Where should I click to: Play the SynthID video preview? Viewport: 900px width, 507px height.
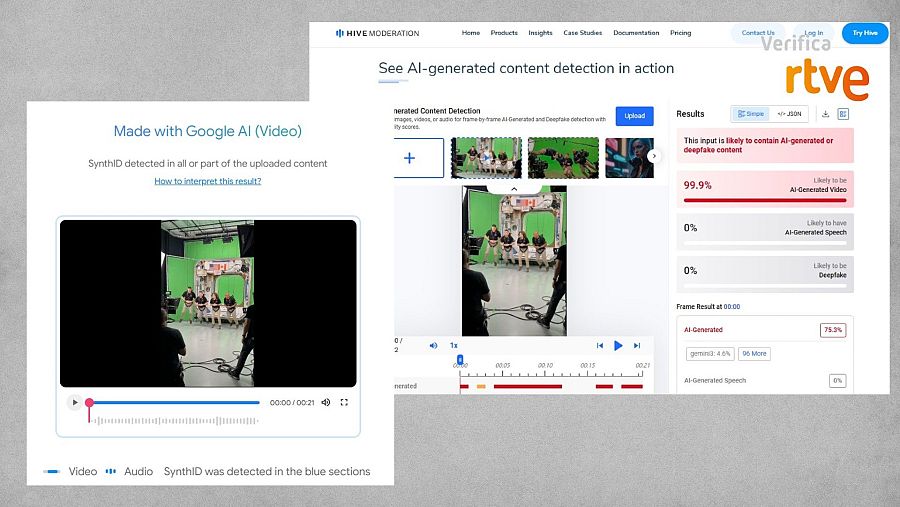click(74, 402)
